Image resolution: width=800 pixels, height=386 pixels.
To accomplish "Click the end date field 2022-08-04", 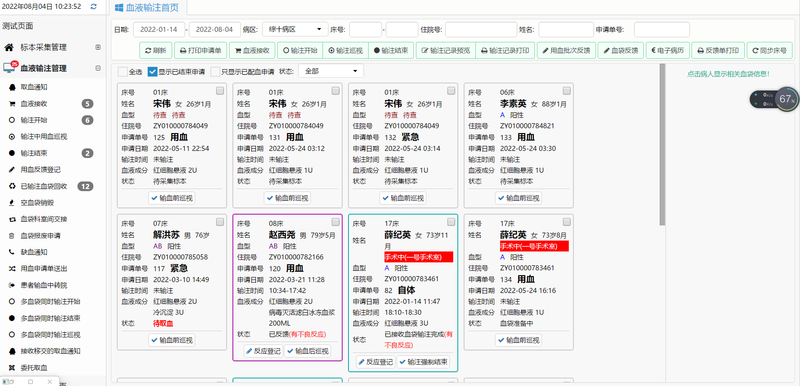I will (x=215, y=30).
